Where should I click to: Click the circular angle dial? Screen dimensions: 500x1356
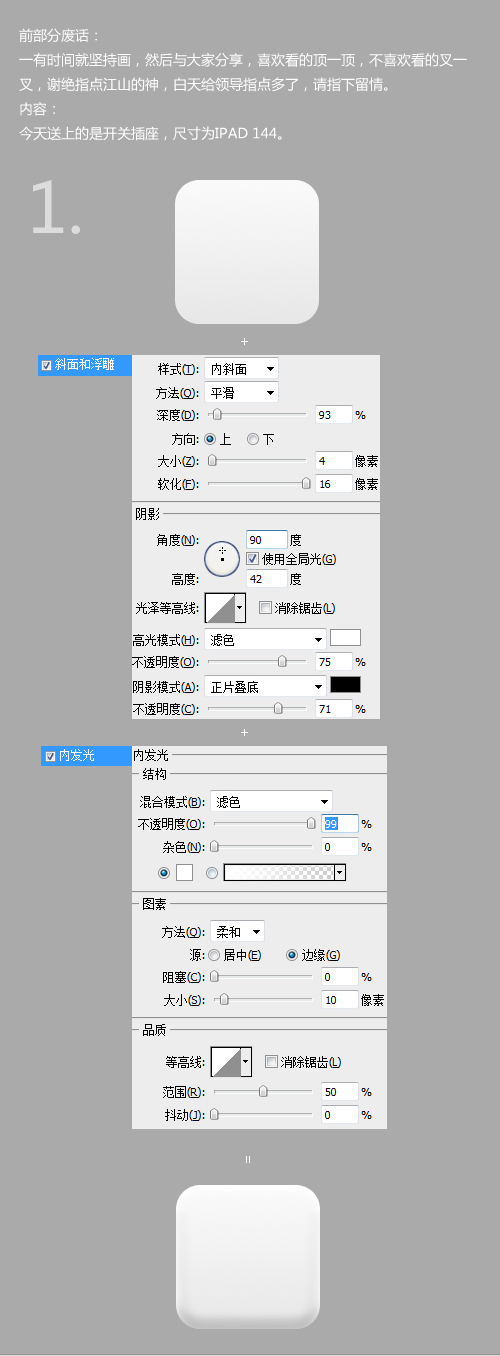[222, 559]
